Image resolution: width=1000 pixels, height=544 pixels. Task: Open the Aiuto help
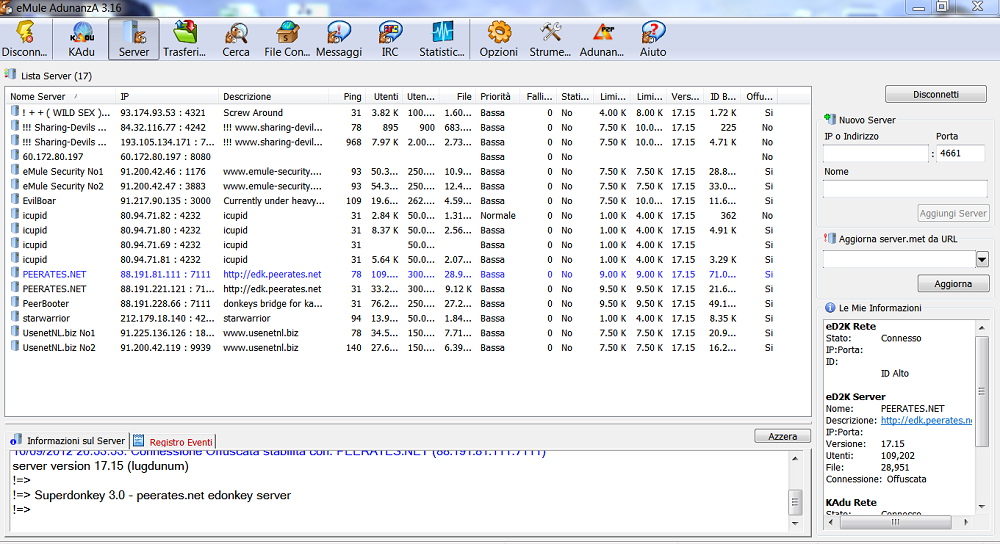(x=653, y=40)
